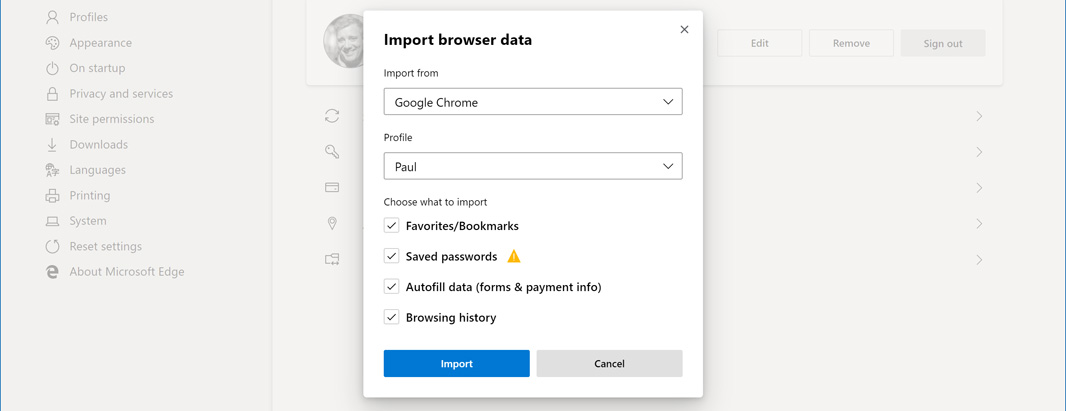Click the Printing printer icon

pyautogui.click(x=52, y=196)
